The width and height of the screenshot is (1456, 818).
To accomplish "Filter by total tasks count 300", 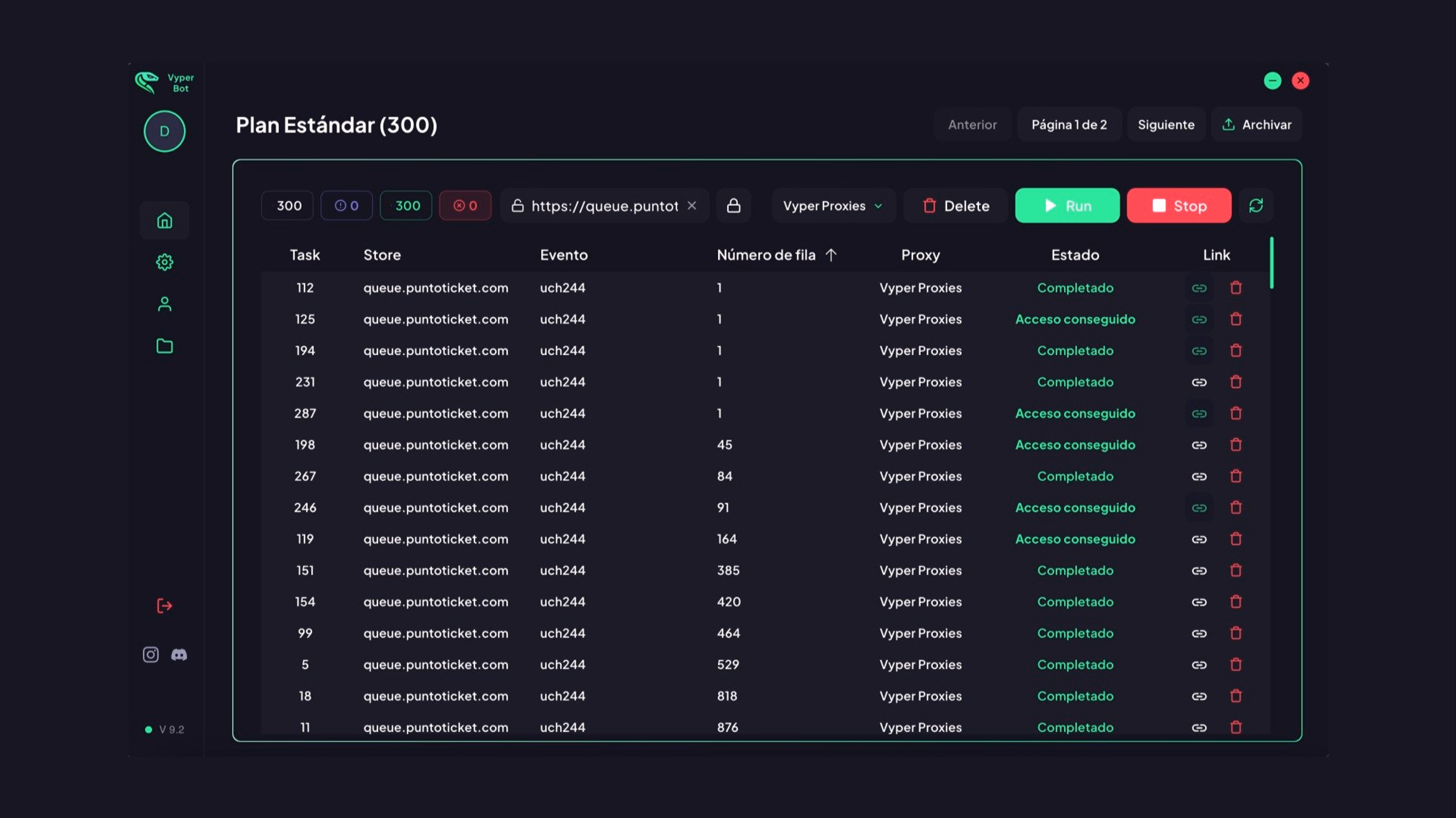I will click(287, 205).
